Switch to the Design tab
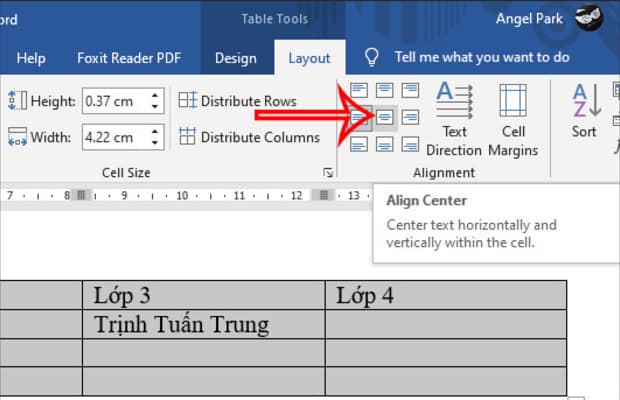This screenshot has width=620, height=400. click(x=235, y=58)
